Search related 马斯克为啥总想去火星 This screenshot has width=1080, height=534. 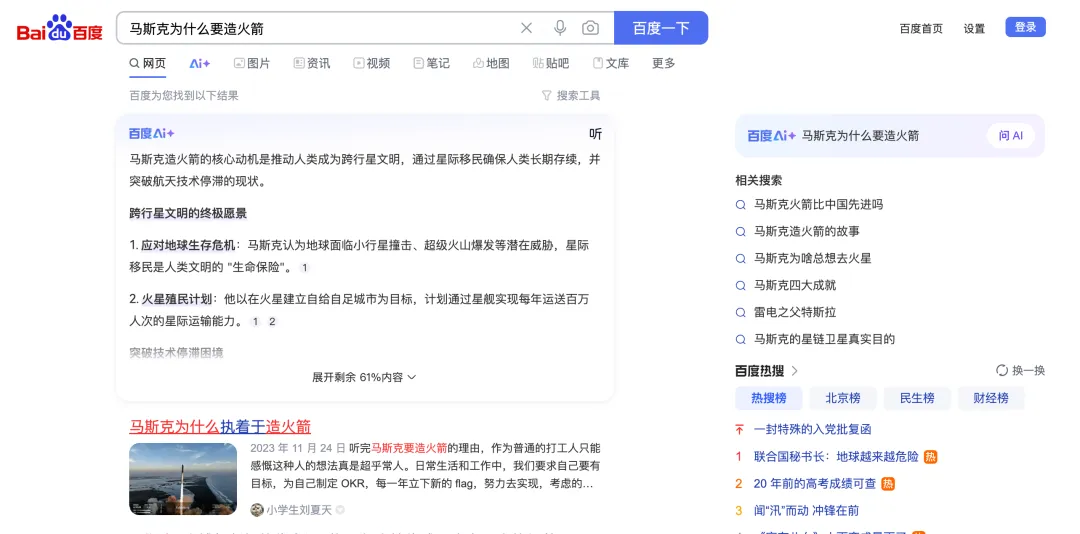pos(813,258)
